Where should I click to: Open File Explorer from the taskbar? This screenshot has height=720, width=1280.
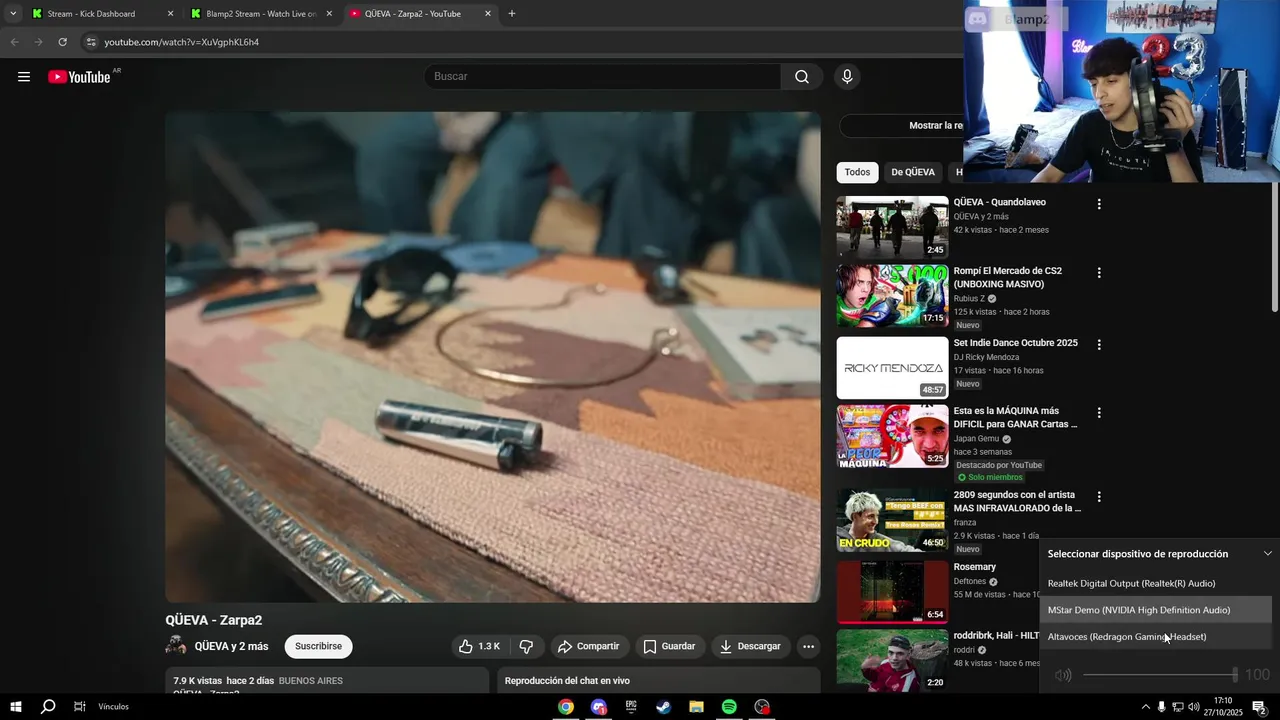[x=696, y=707]
